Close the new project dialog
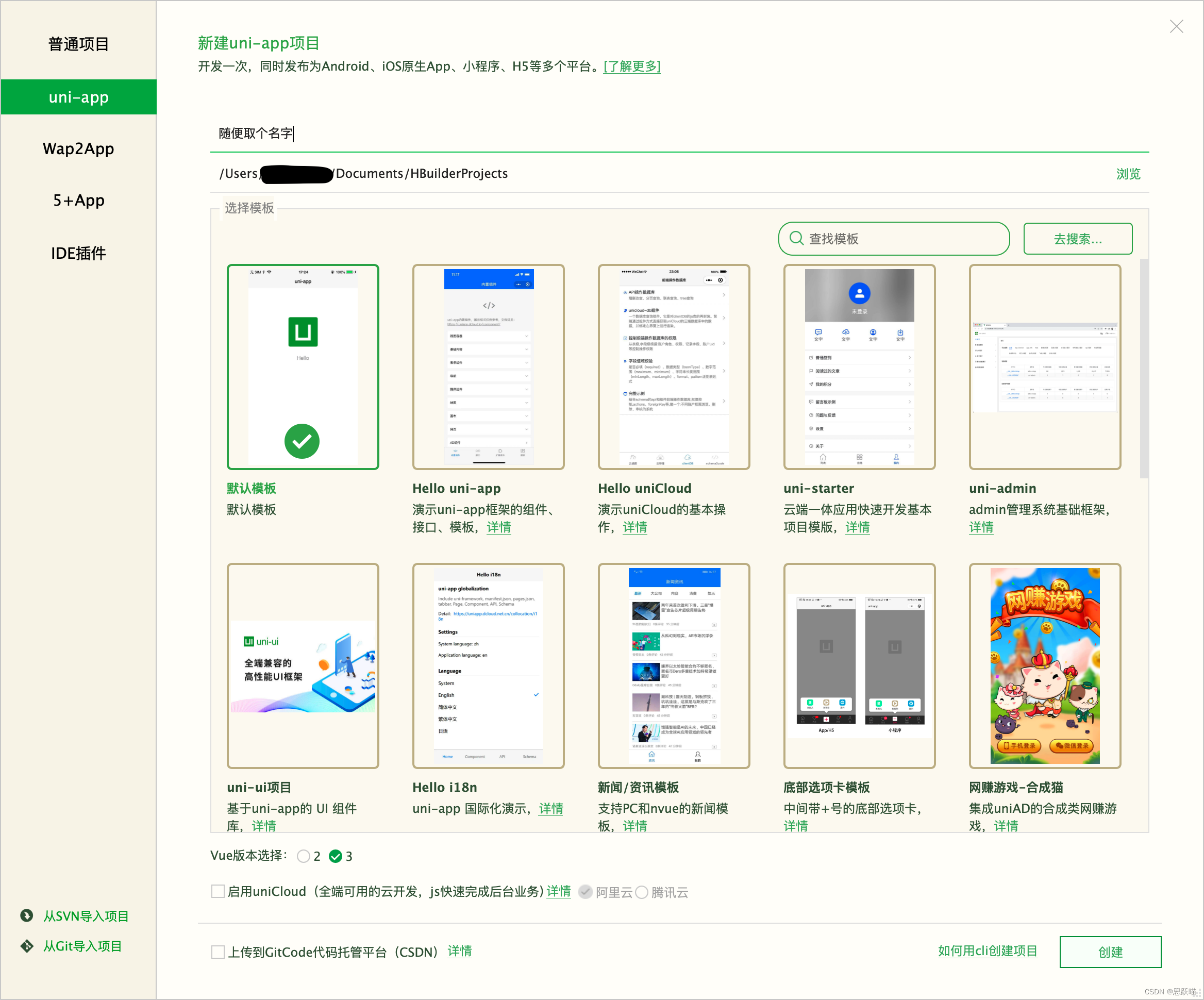1204x1000 pixels. coord(1177,26)
